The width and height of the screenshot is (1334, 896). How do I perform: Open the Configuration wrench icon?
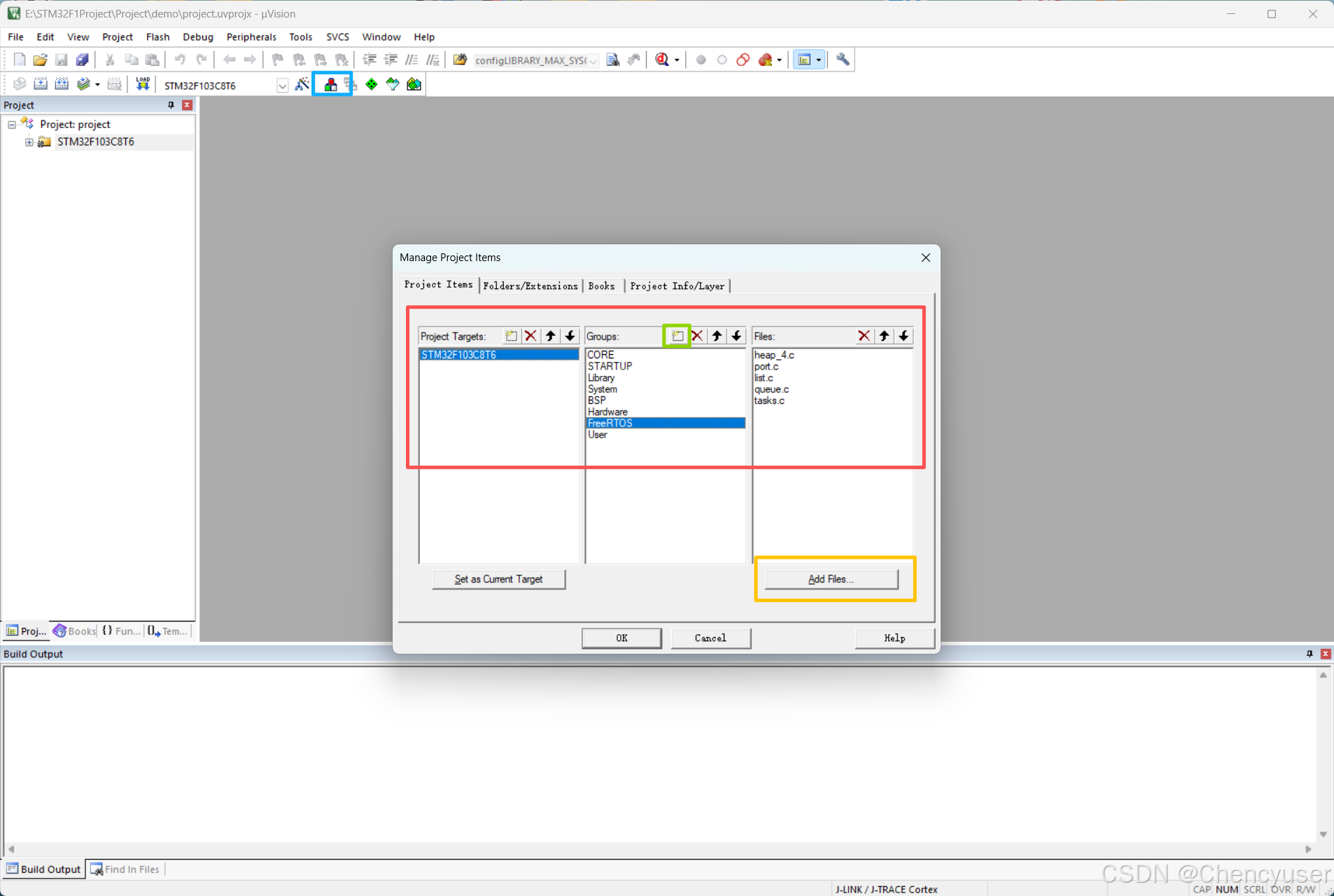point(843,59)
